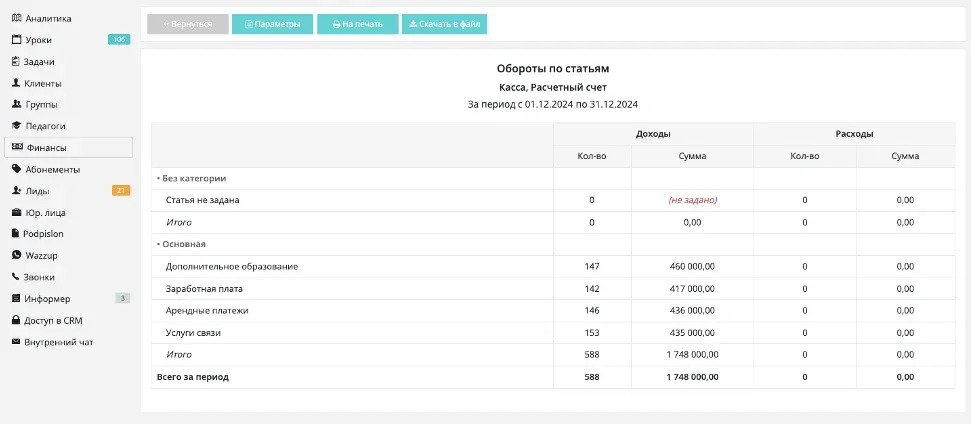This screenshot has height=424, width=971.
Task: Click the Дополнительное образование row label
Action: pos(232,266)
